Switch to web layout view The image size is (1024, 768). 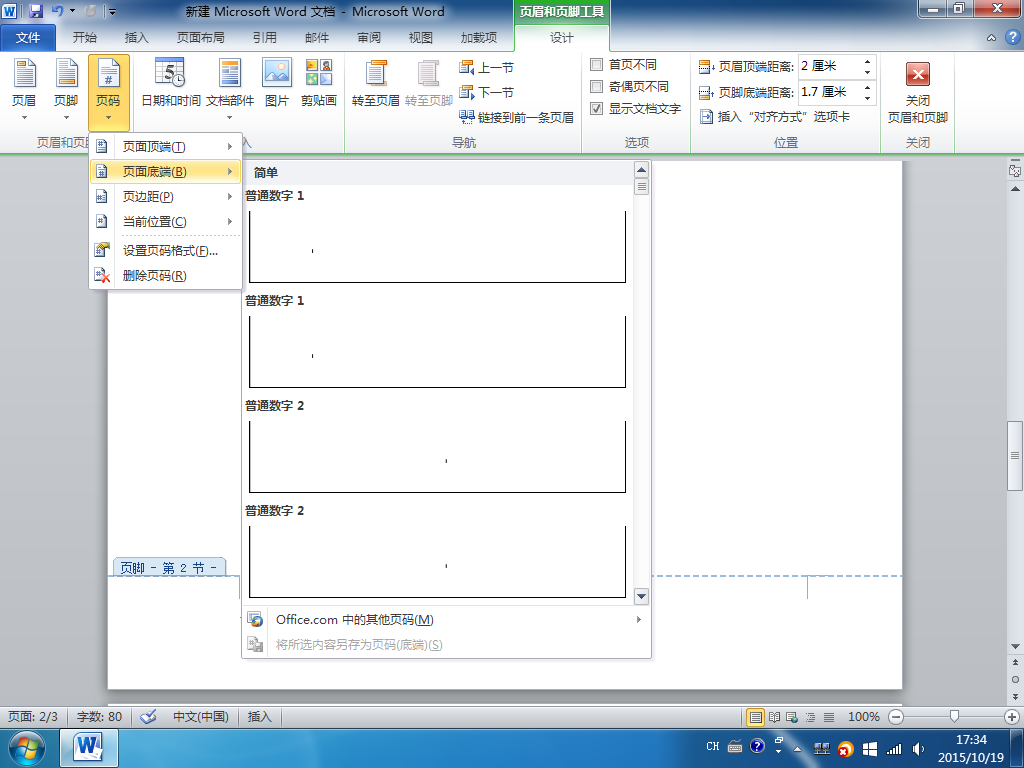(x=792, y=717)
